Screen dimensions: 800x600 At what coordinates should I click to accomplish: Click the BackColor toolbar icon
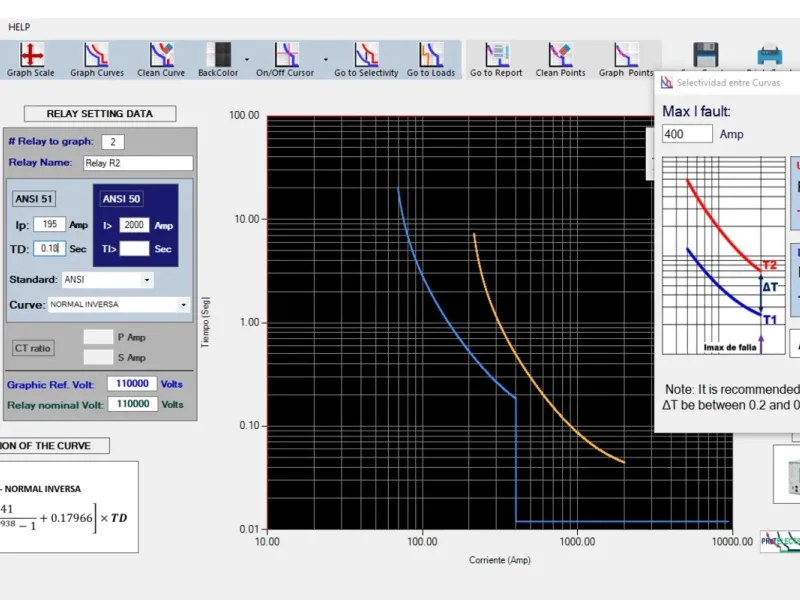click(218, 60)
